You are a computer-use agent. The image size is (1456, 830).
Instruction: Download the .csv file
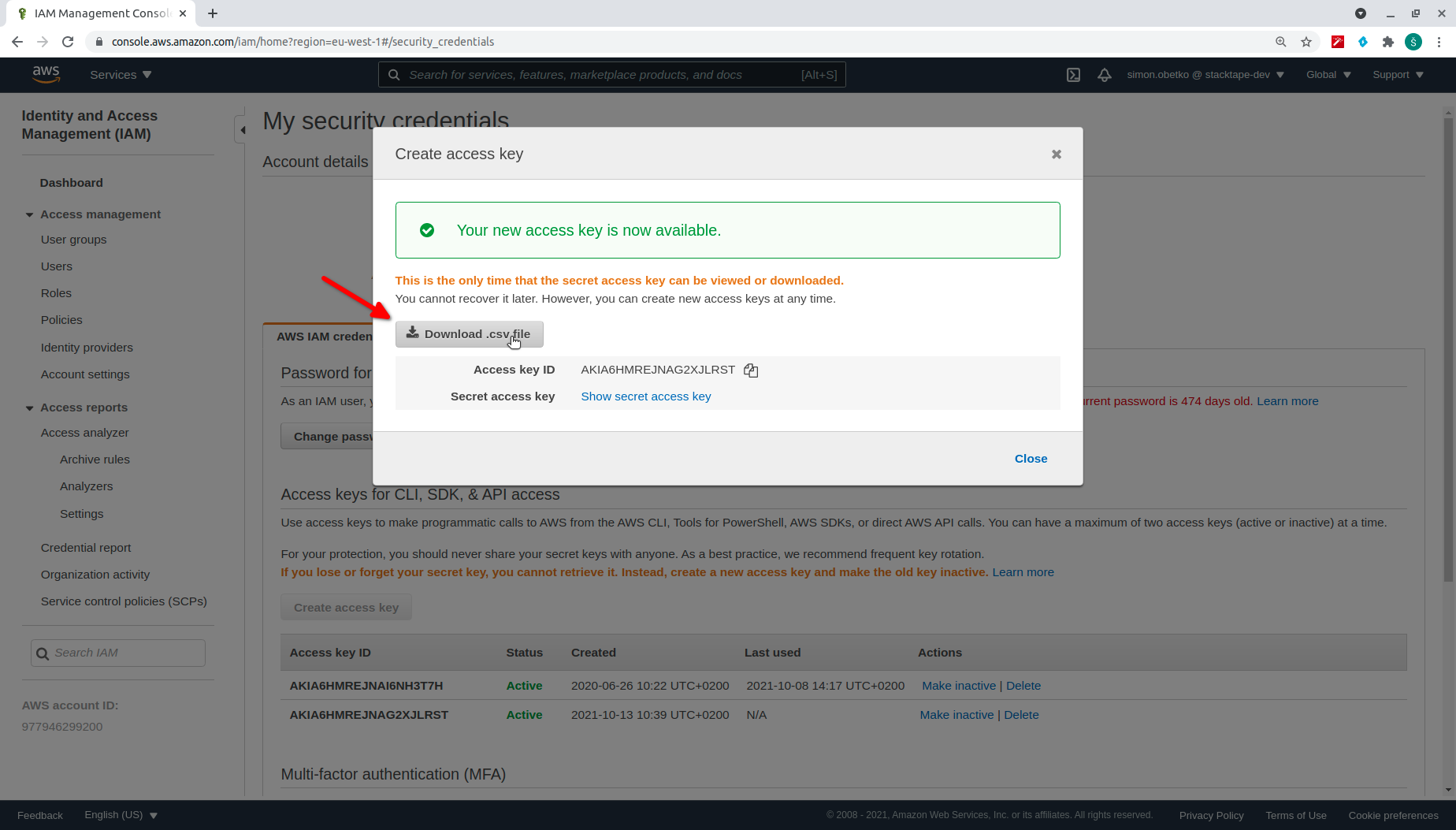[x=469, y=334]
